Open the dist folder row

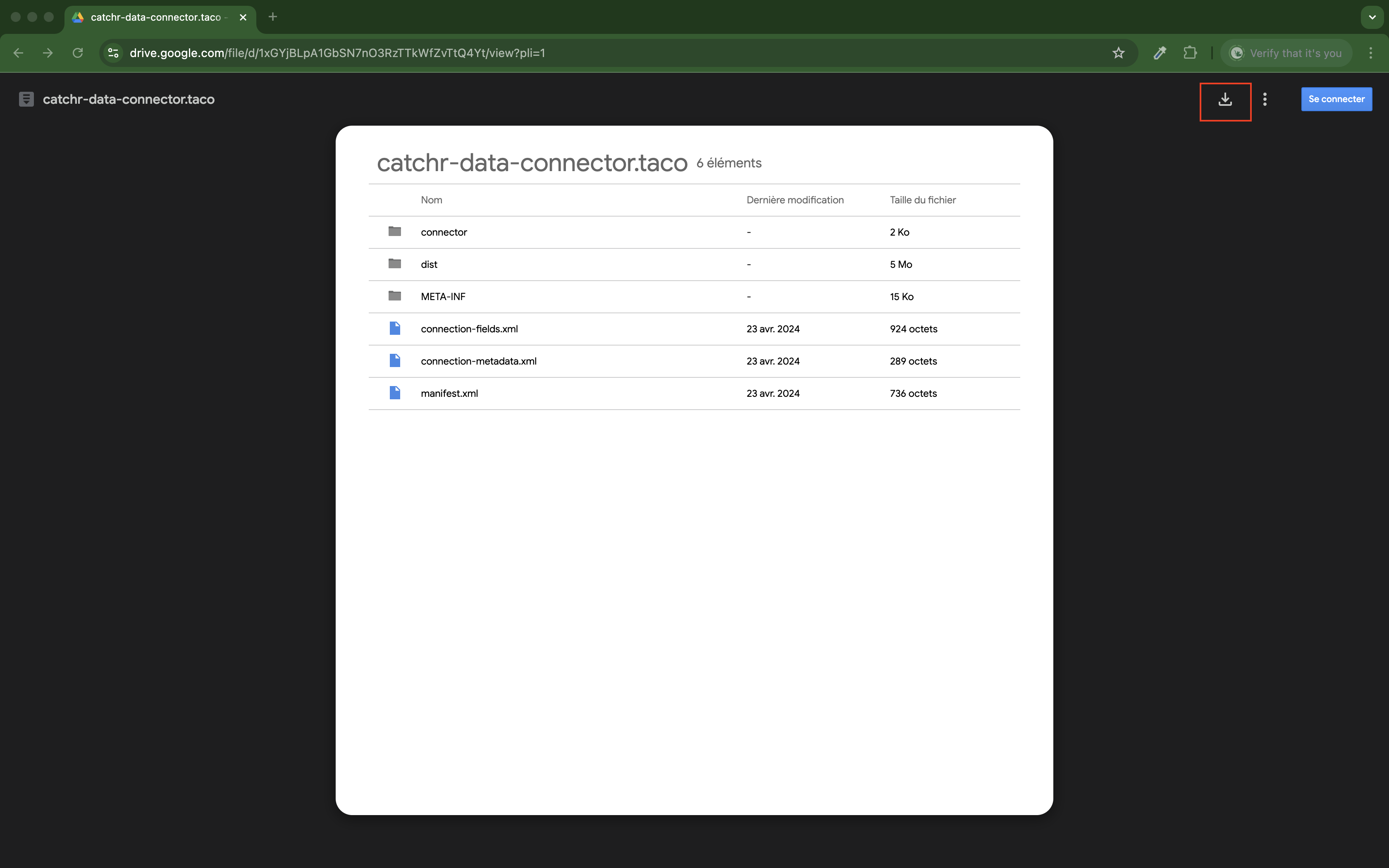click(x=694, y=265)
